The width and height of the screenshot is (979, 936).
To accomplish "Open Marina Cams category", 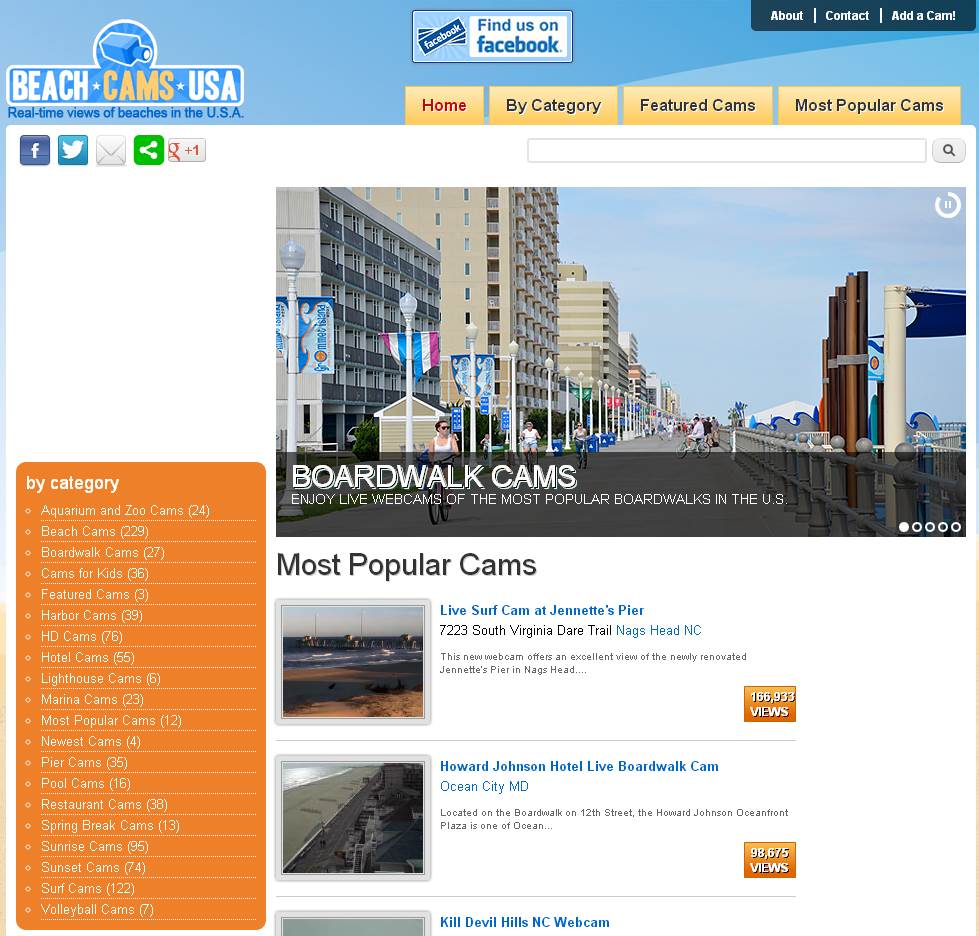I will (x=92, y=700).
